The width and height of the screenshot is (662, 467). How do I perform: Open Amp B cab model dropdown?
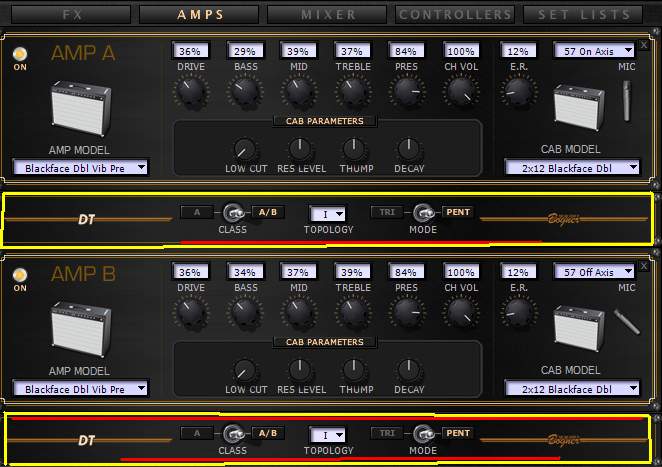(x=572, y=389)
